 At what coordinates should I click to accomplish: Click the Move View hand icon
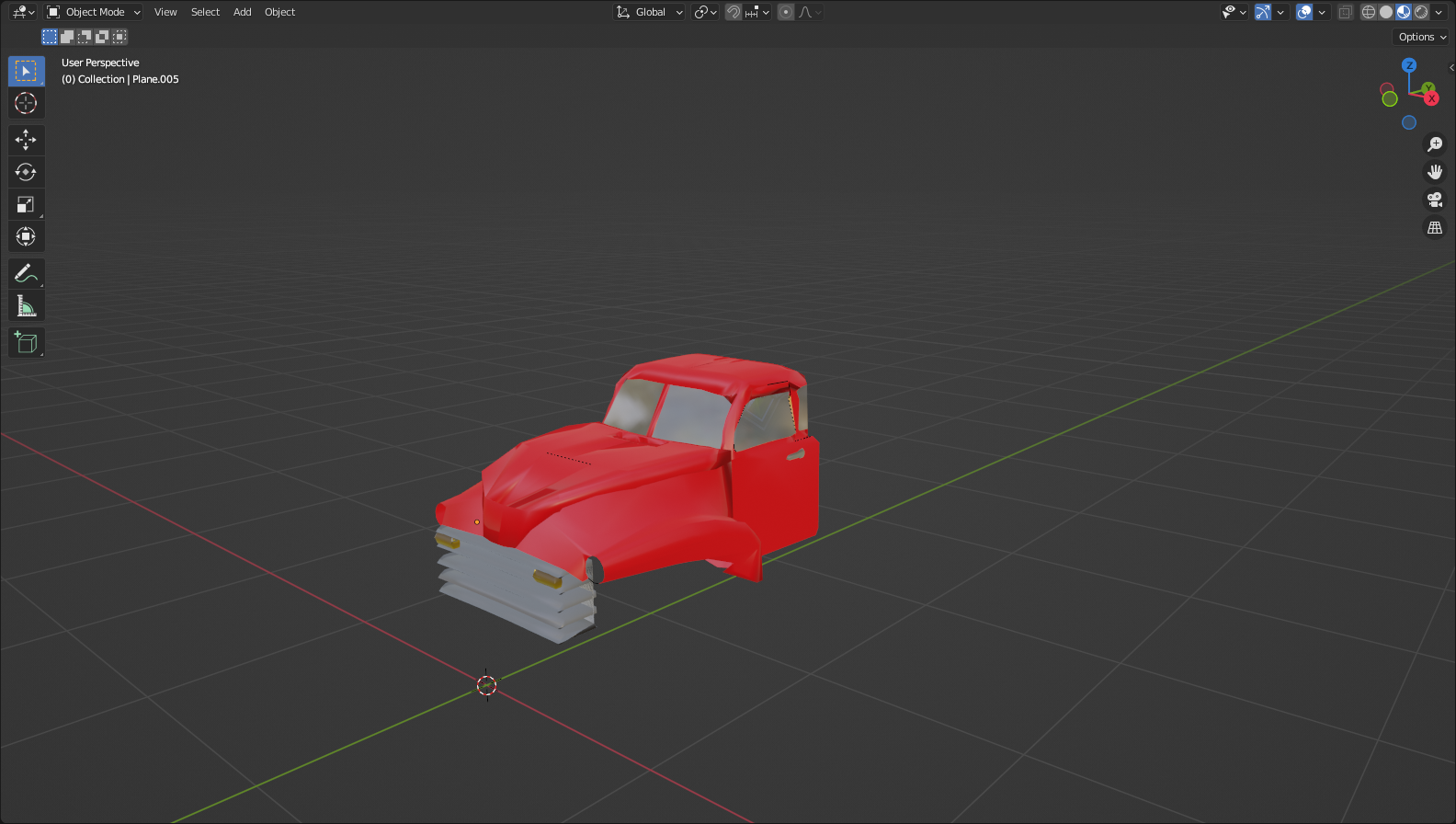tap(1434, 172)
